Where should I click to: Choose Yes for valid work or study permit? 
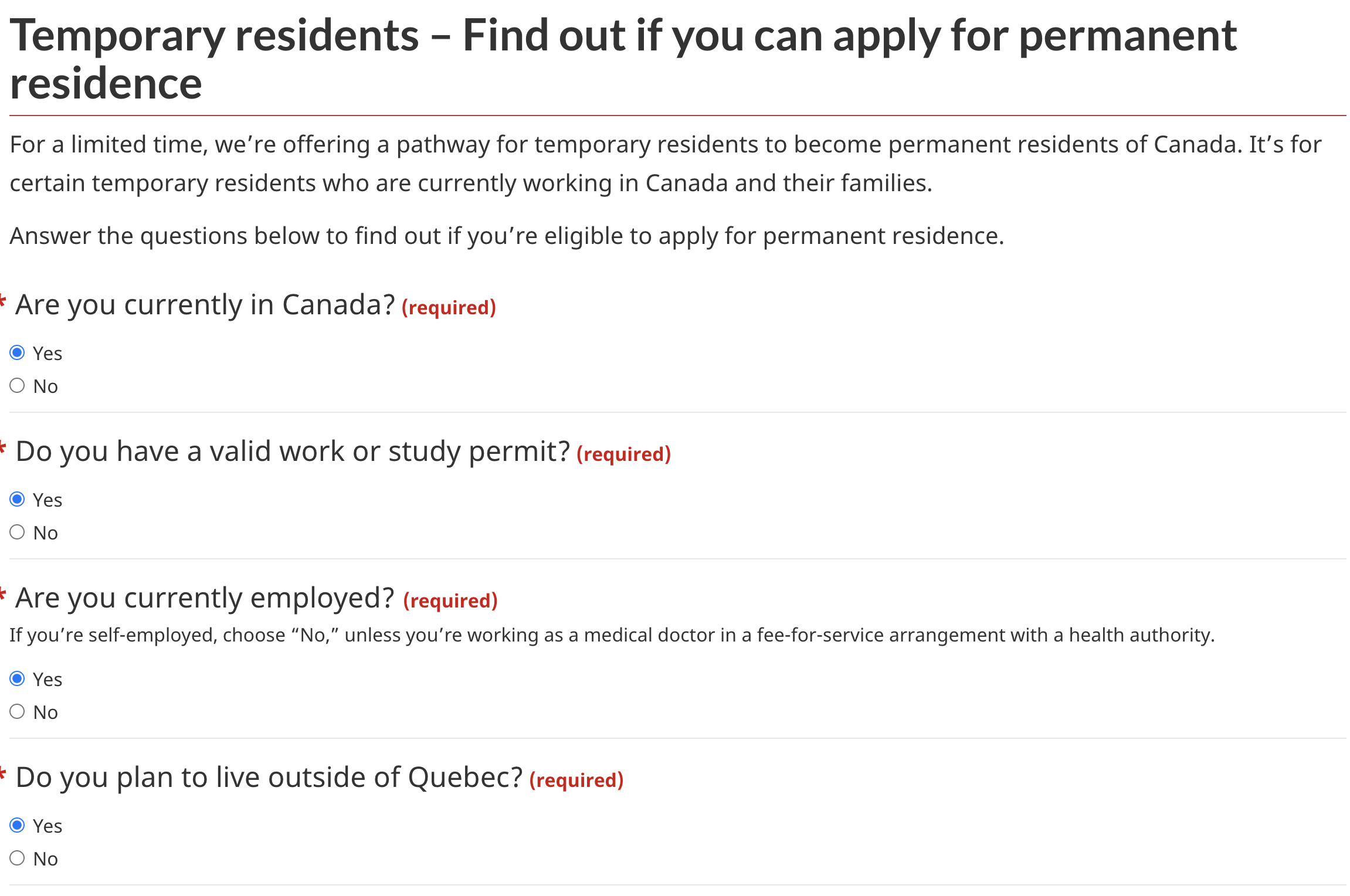point(18,499)
